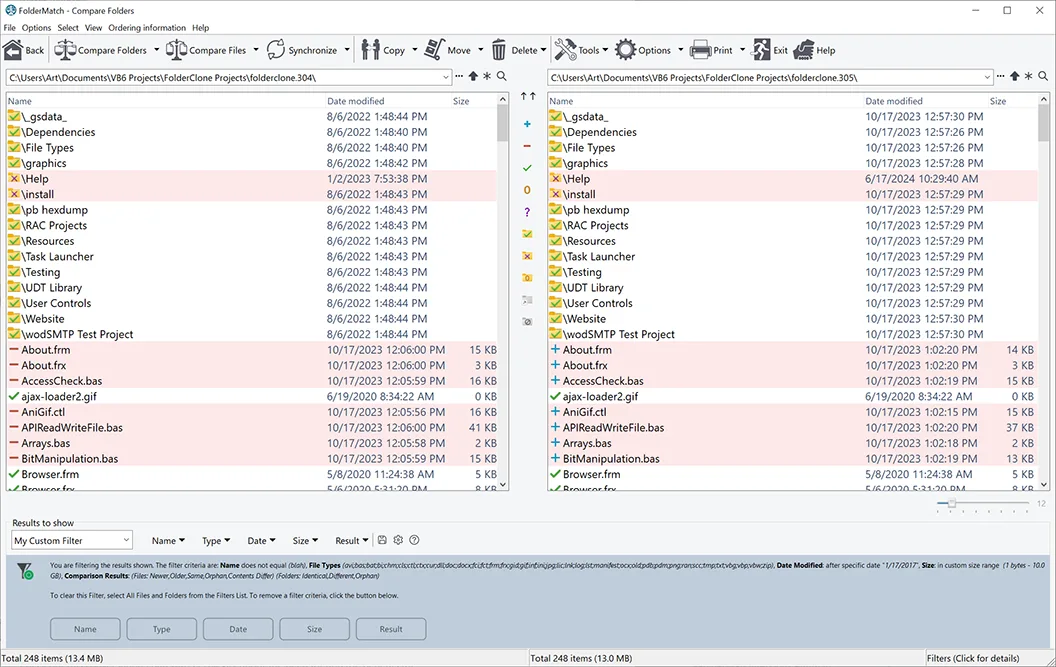
Task: Remove the Name filter criteria button
Action: 85,629
